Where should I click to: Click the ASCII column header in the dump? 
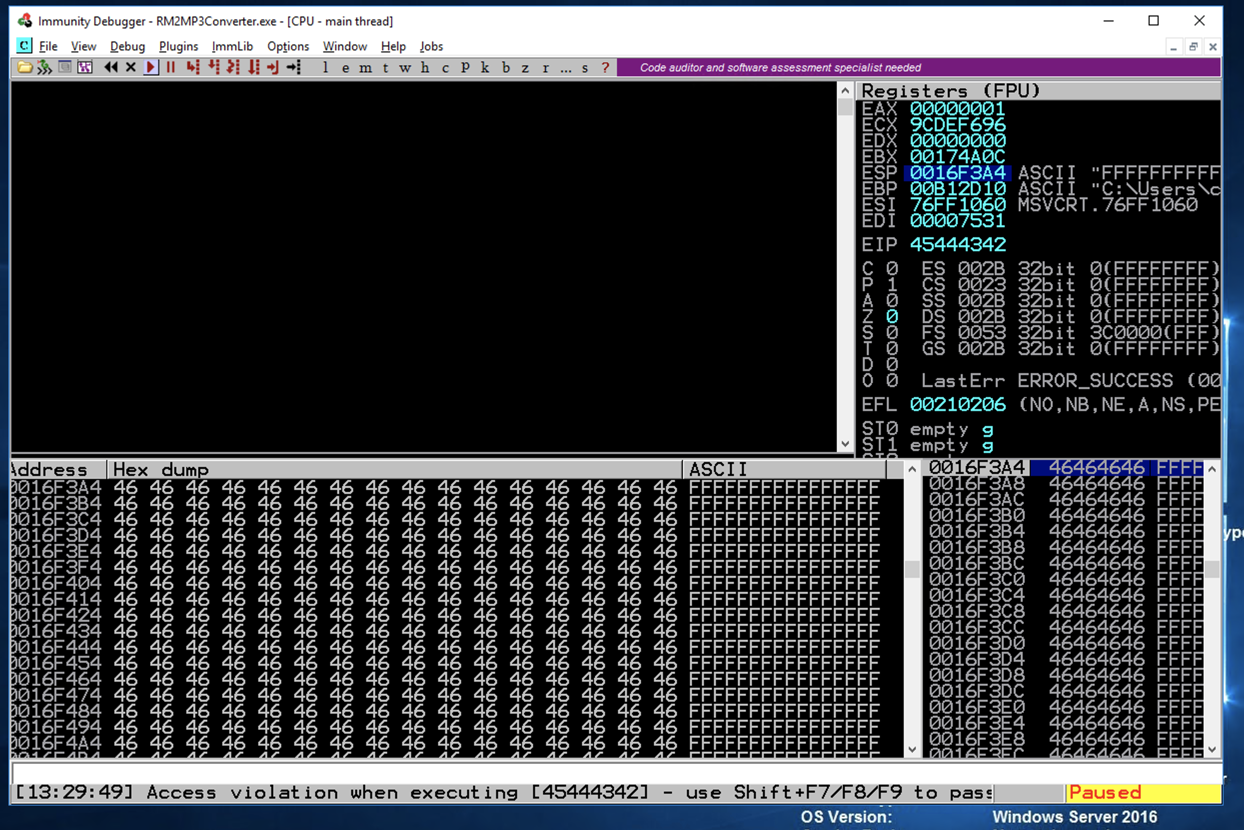[784, 469]
